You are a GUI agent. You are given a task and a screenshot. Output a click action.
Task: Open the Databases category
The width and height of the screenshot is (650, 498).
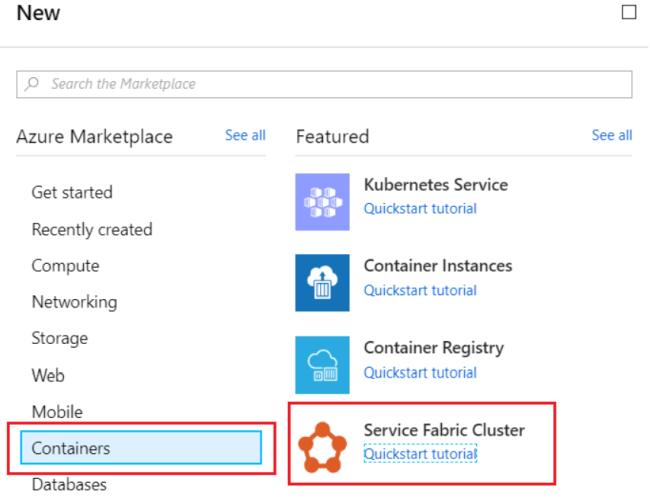68,485
